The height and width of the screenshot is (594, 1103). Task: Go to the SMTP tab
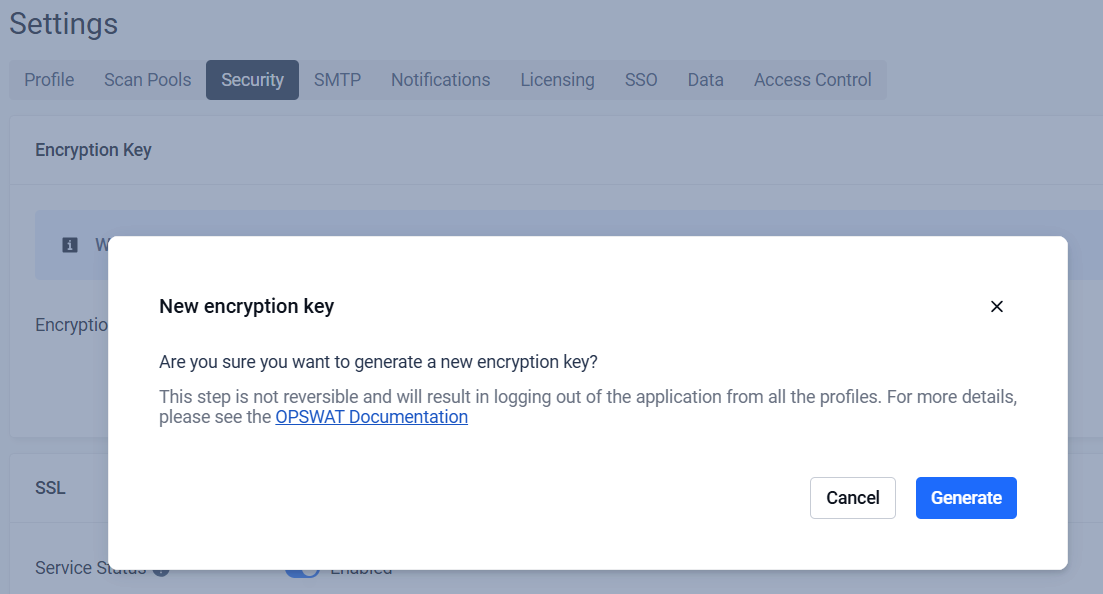338,80
